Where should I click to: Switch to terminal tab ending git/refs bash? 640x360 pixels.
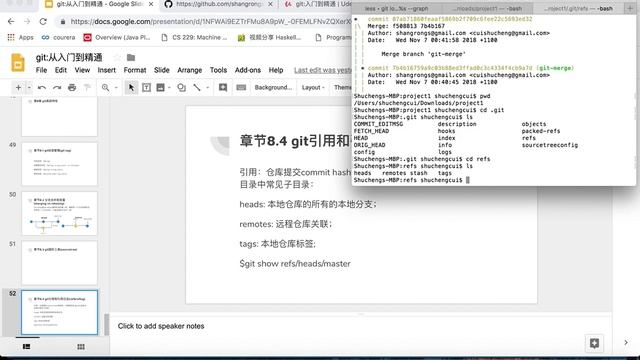[x=578, y=8]
